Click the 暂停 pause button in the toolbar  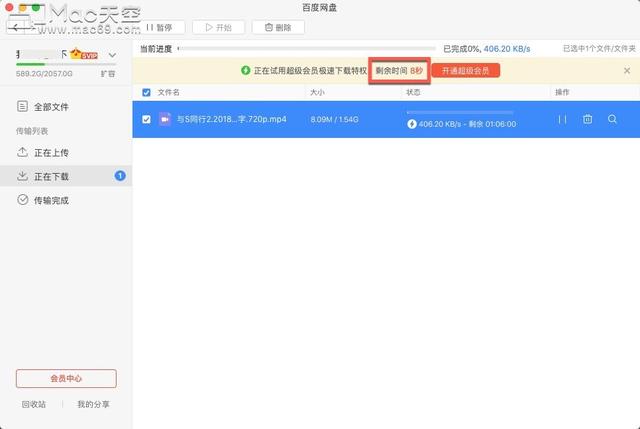(159, 27)
